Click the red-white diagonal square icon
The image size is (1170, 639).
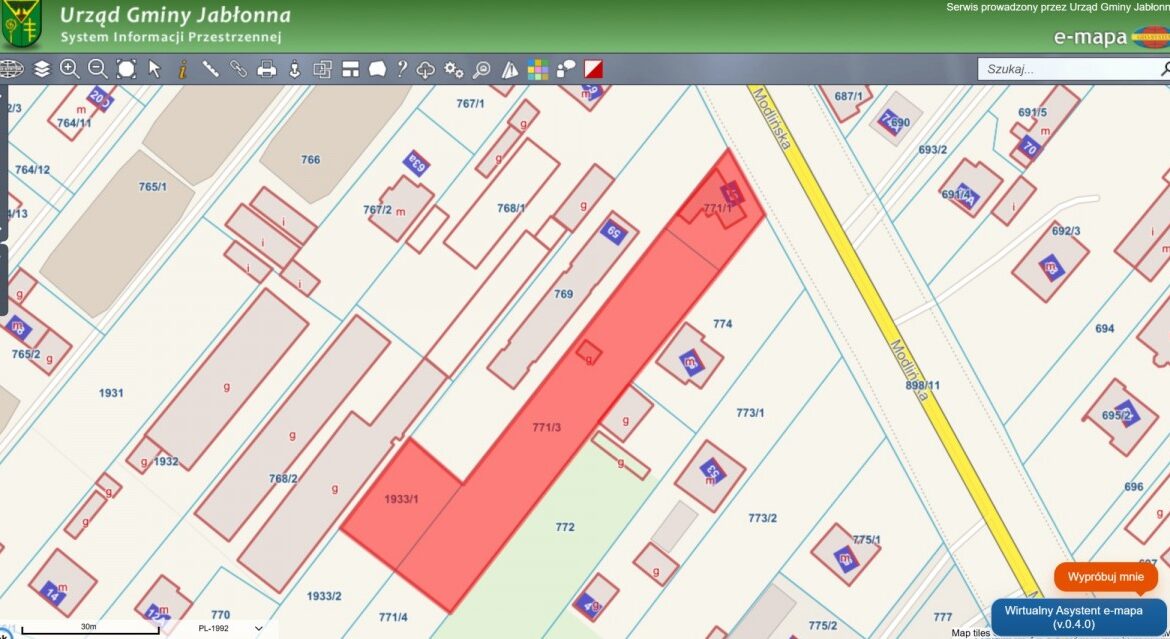tap(593, 69)
